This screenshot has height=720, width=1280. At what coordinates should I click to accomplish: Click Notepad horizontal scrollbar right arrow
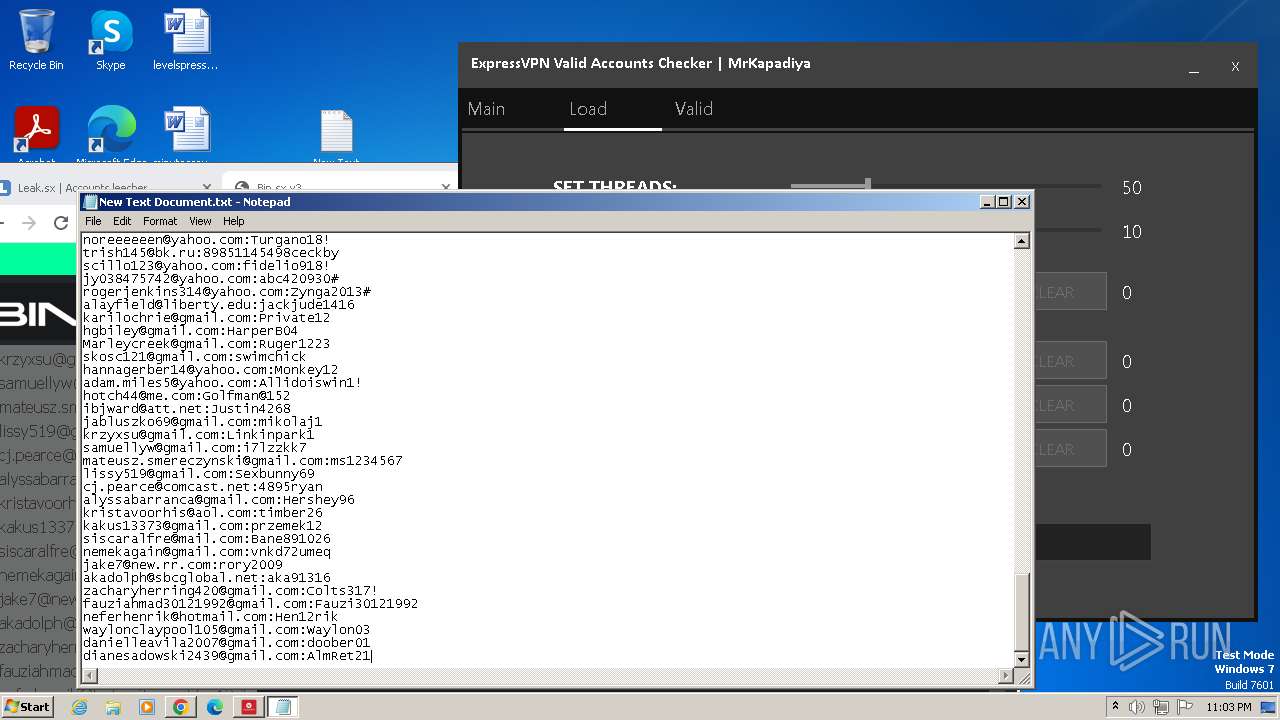click(1006, 677)
